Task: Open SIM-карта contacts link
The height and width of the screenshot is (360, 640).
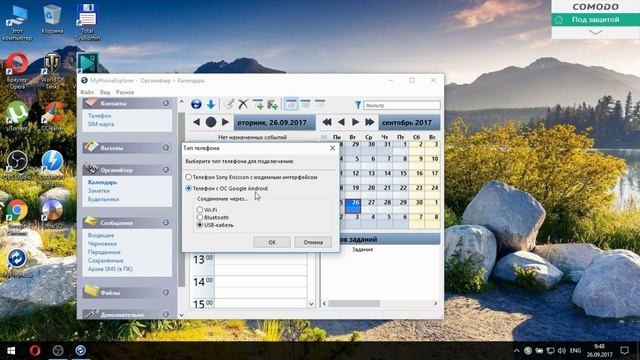Action: pos(101,124)
